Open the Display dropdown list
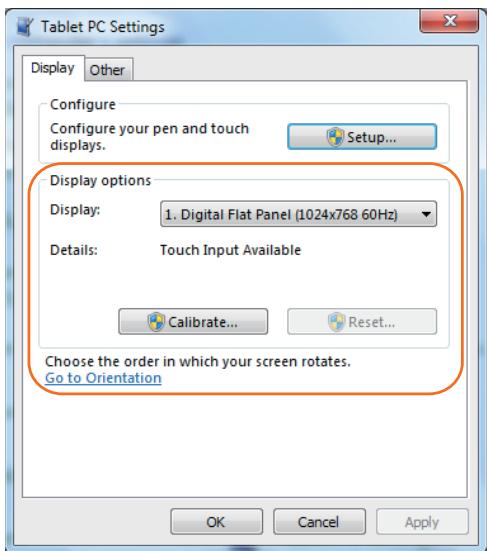The height and width of the screenshot is (551, 487). click(x=298, y=214)
